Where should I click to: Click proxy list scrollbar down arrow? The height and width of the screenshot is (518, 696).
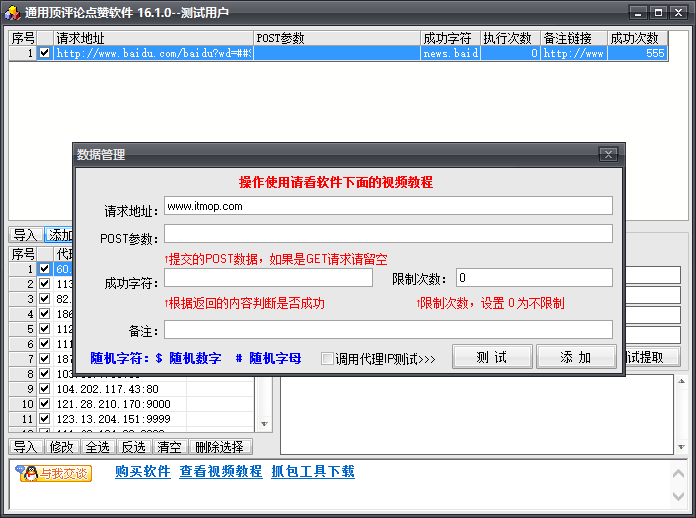tap(264, 424)
